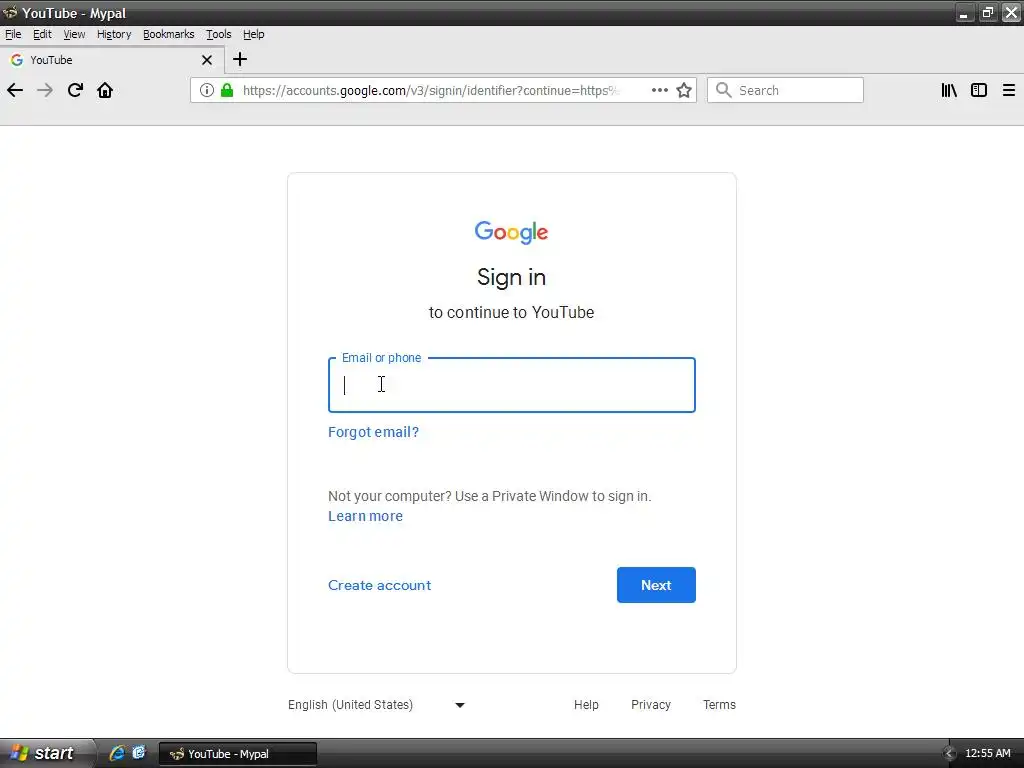This screenshot has width=1024, height=768.
Task: Go back using the browser Back arrow
Action: pyautogui.click(x=15, y=90)
